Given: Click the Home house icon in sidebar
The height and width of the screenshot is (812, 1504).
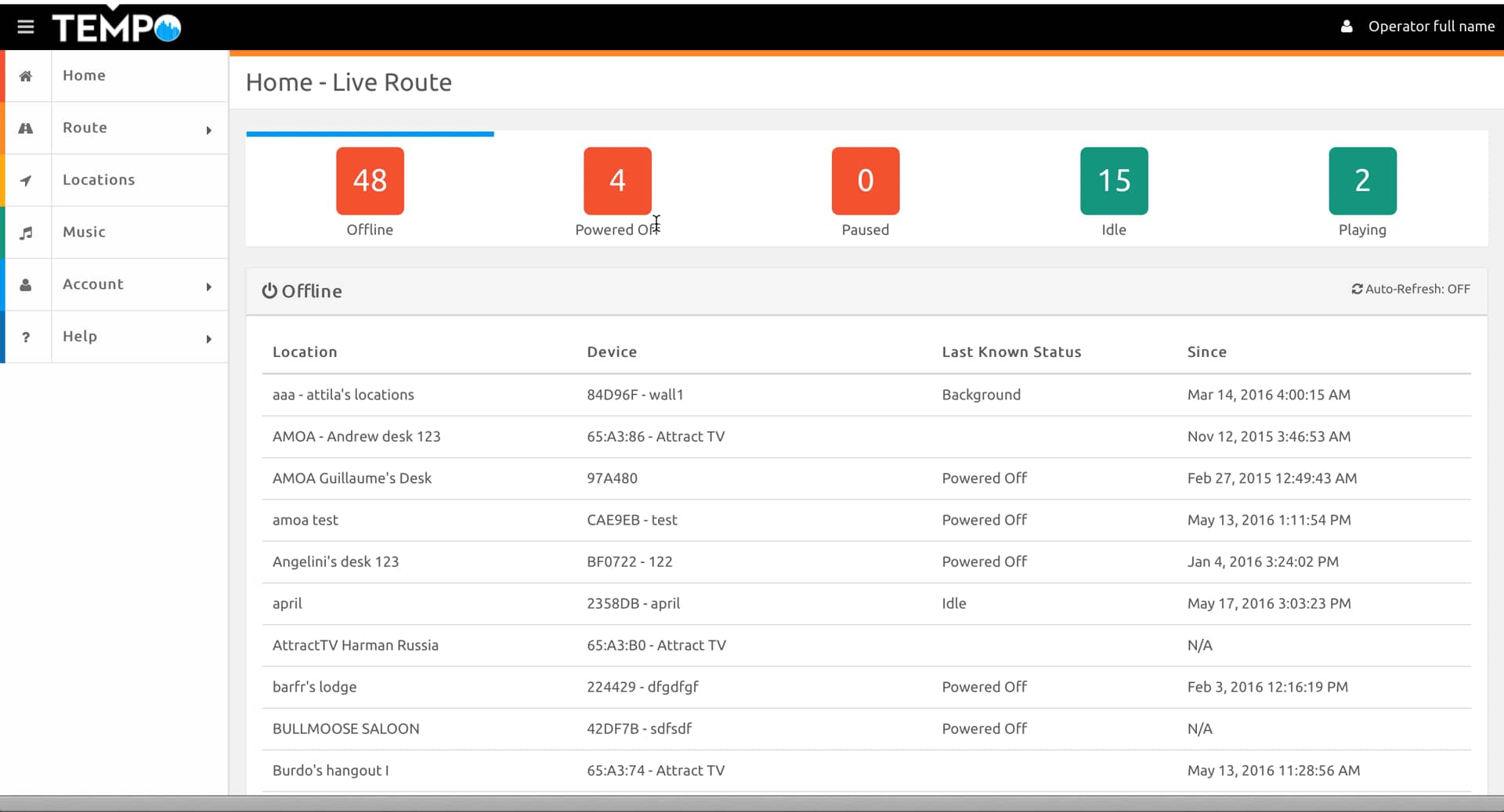Looking at the screenshot, I should pyautogui.click(x=26, y=76).
